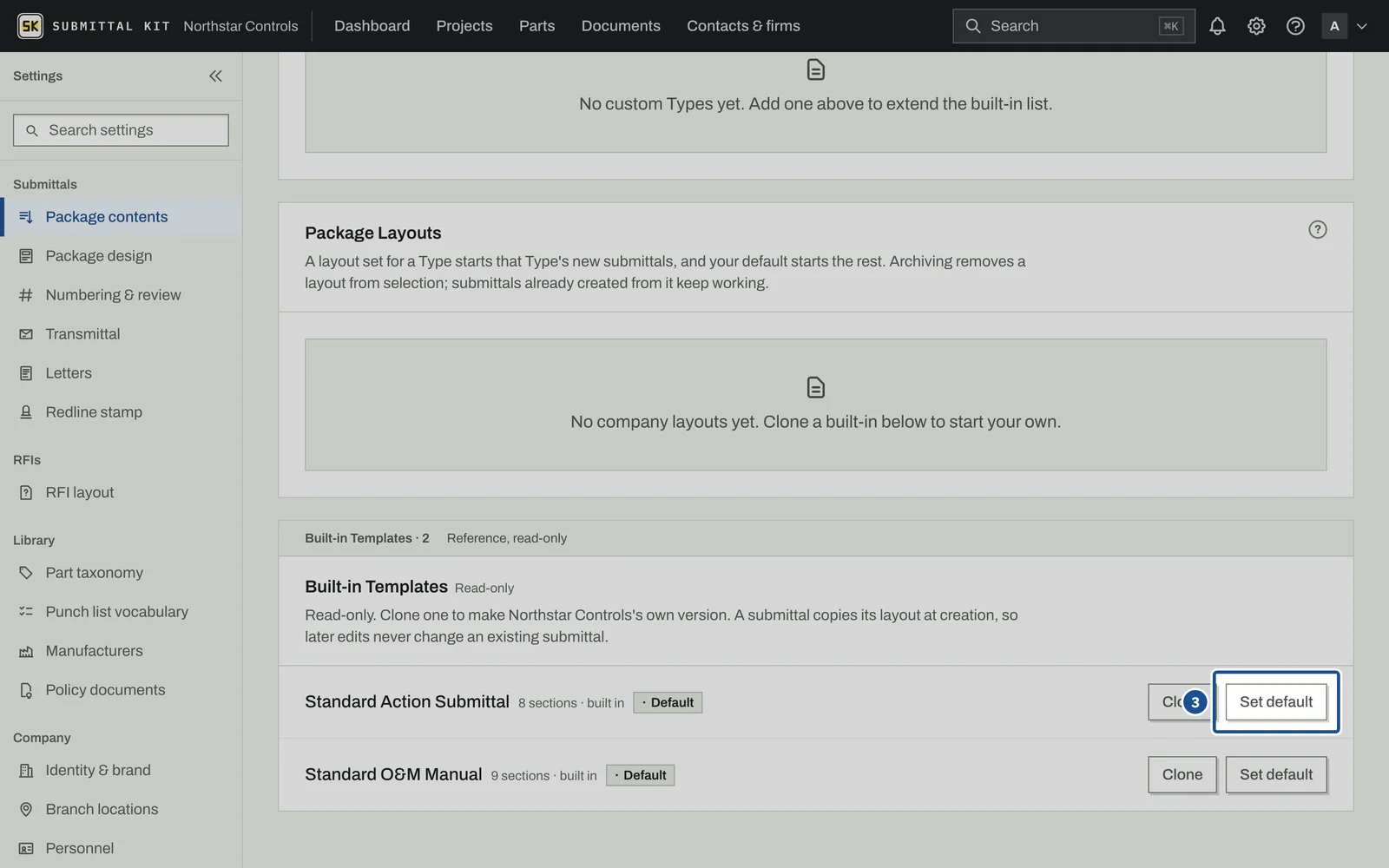Click the Letters document icon

26,373
